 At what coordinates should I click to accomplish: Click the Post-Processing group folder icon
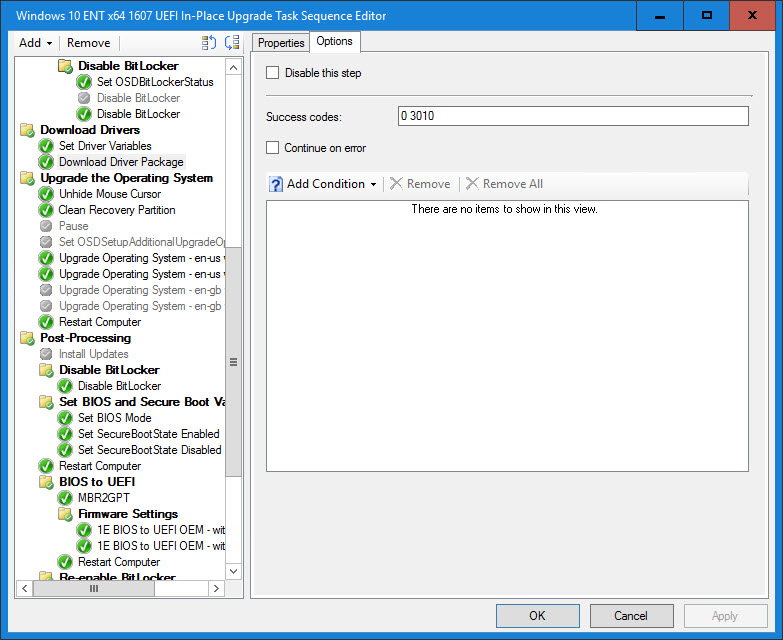[27, 338]
